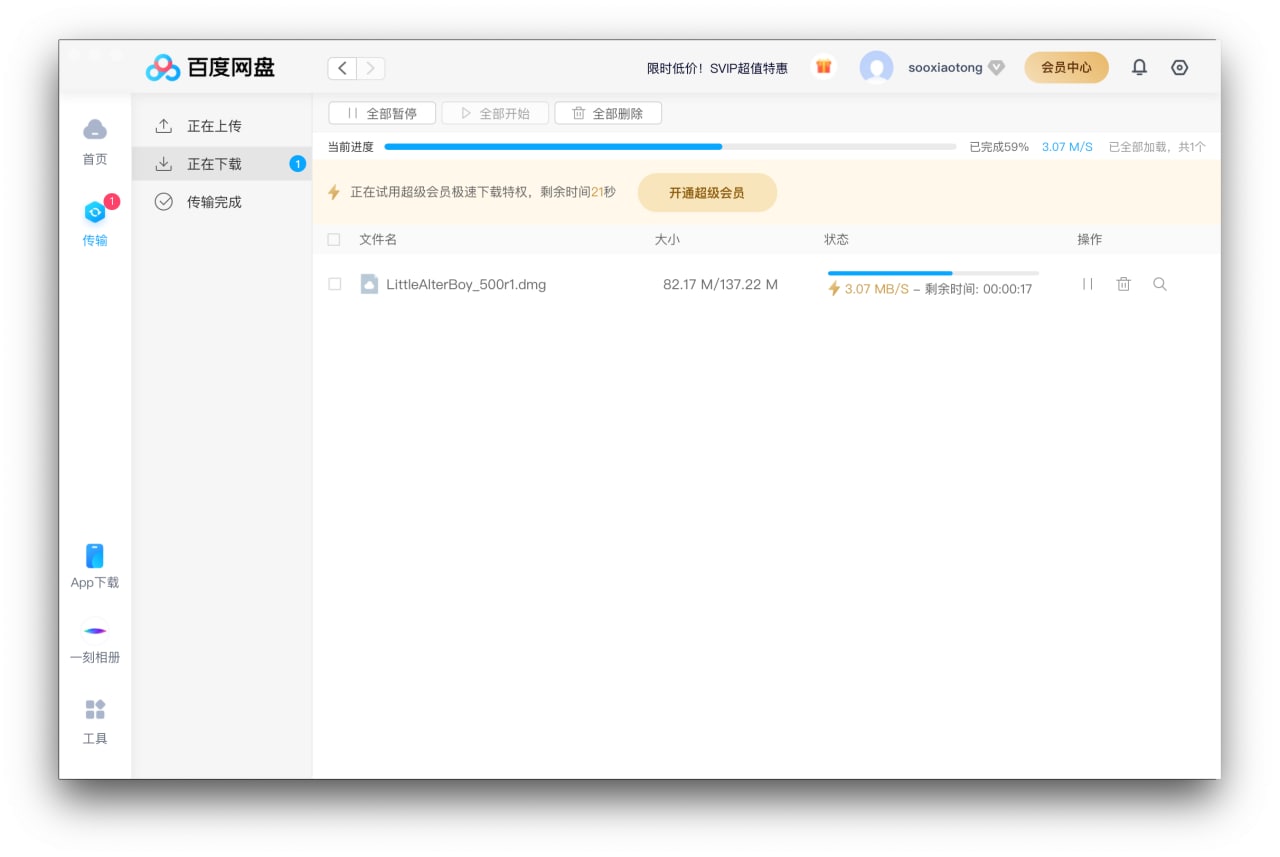The height and width of the screenshot is (857, 1280).
Task: Open App下载 phone icon
Action: pos(95,556)
